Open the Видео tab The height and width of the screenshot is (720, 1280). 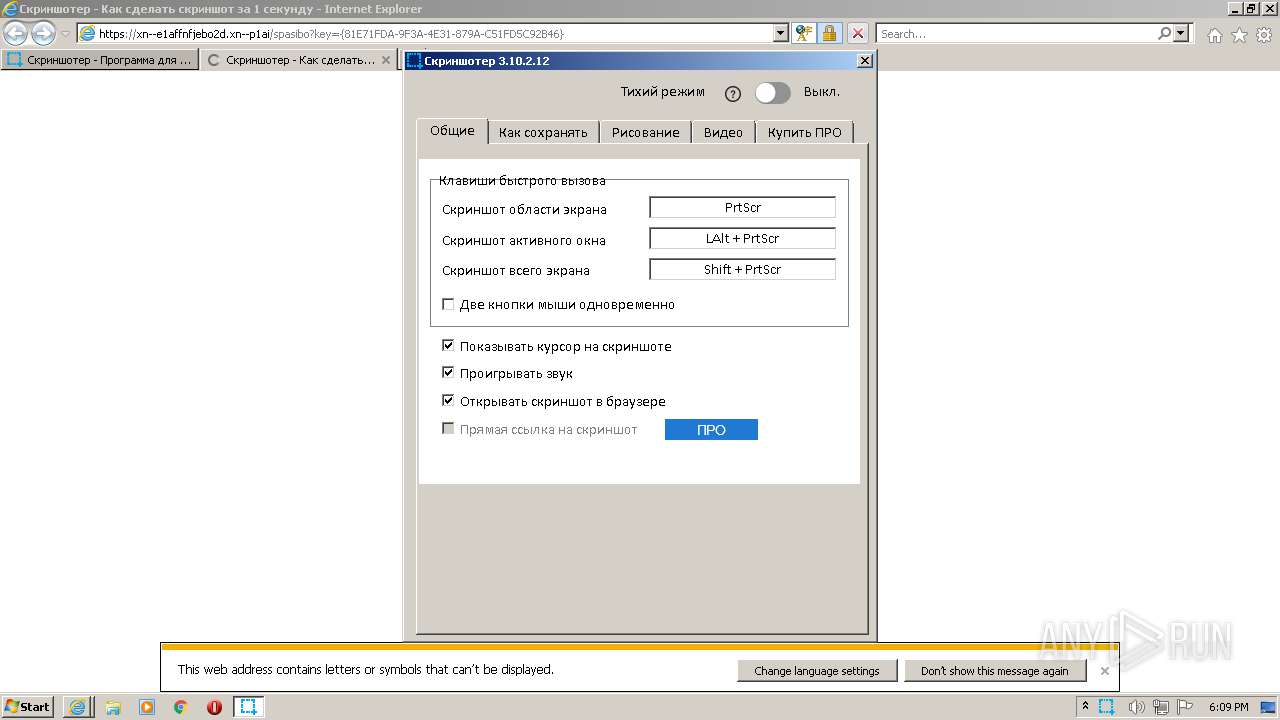pos(723,132)
